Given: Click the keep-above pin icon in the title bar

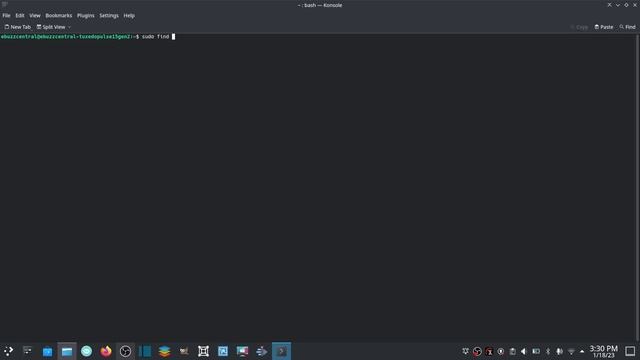Looking at the screenshot, I should 609,5.
